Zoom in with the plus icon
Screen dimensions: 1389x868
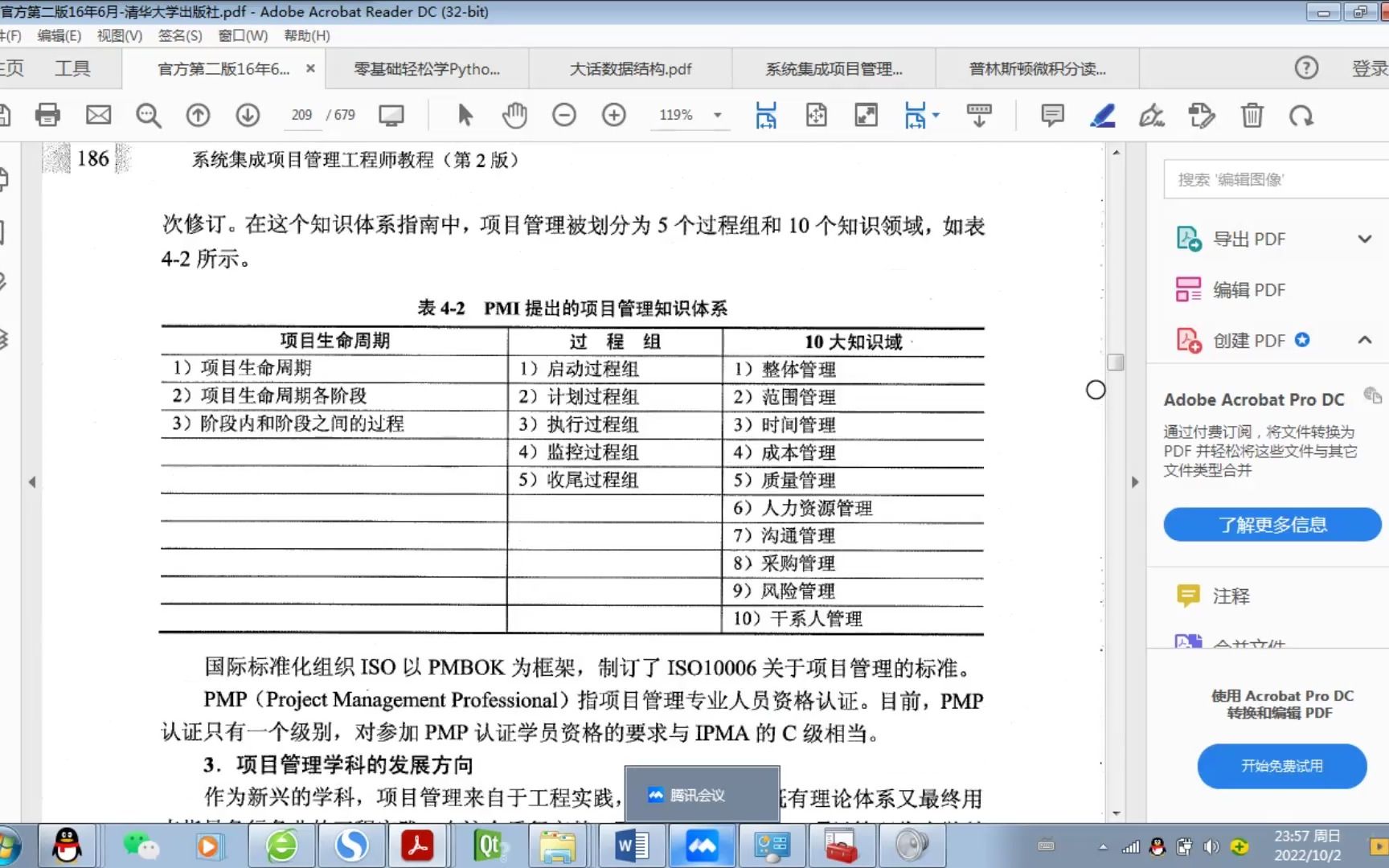pyautogui.click(x=613, y=115)
